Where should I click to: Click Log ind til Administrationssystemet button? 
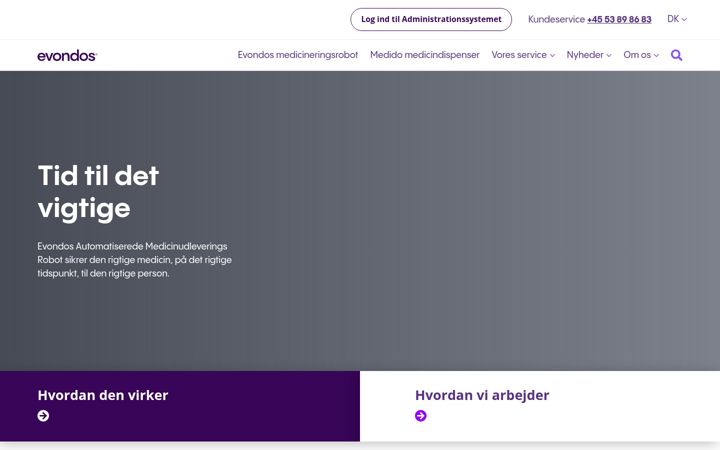pyautogui.click(x=431, y=19)
